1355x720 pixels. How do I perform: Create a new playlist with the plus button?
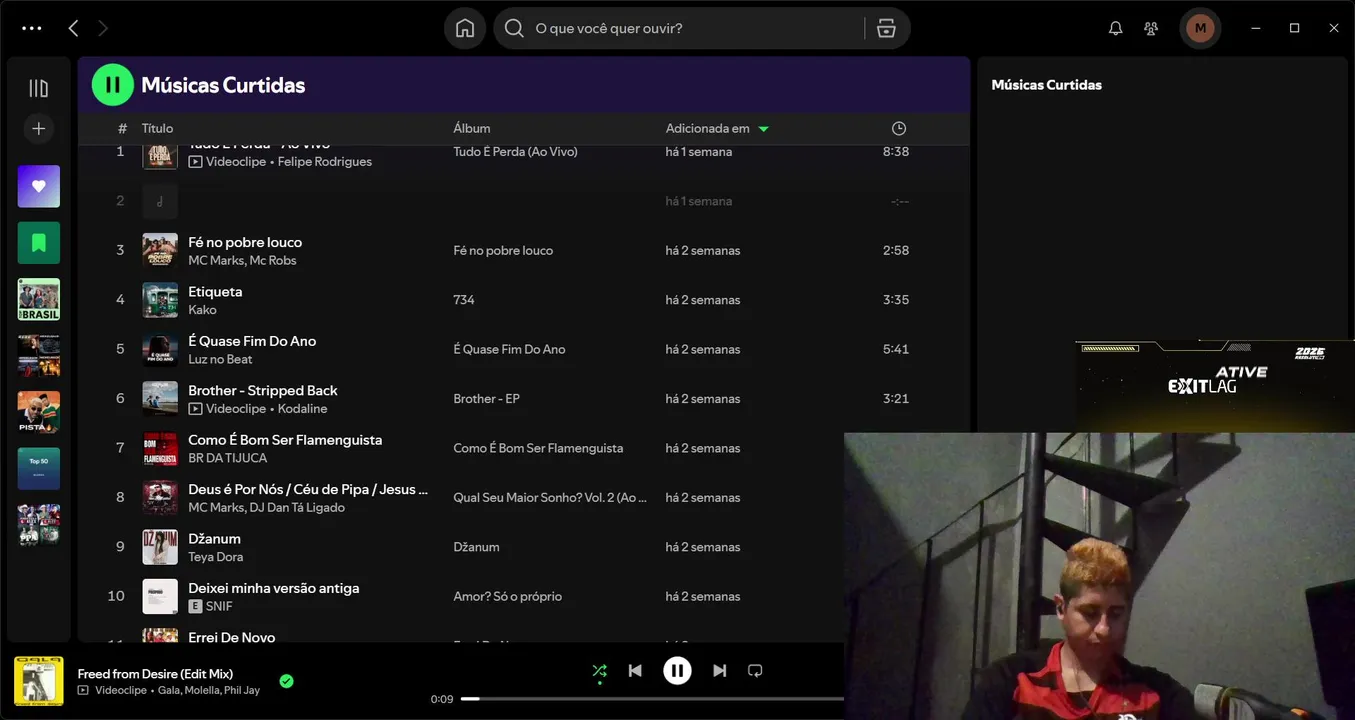click(38, 128)
